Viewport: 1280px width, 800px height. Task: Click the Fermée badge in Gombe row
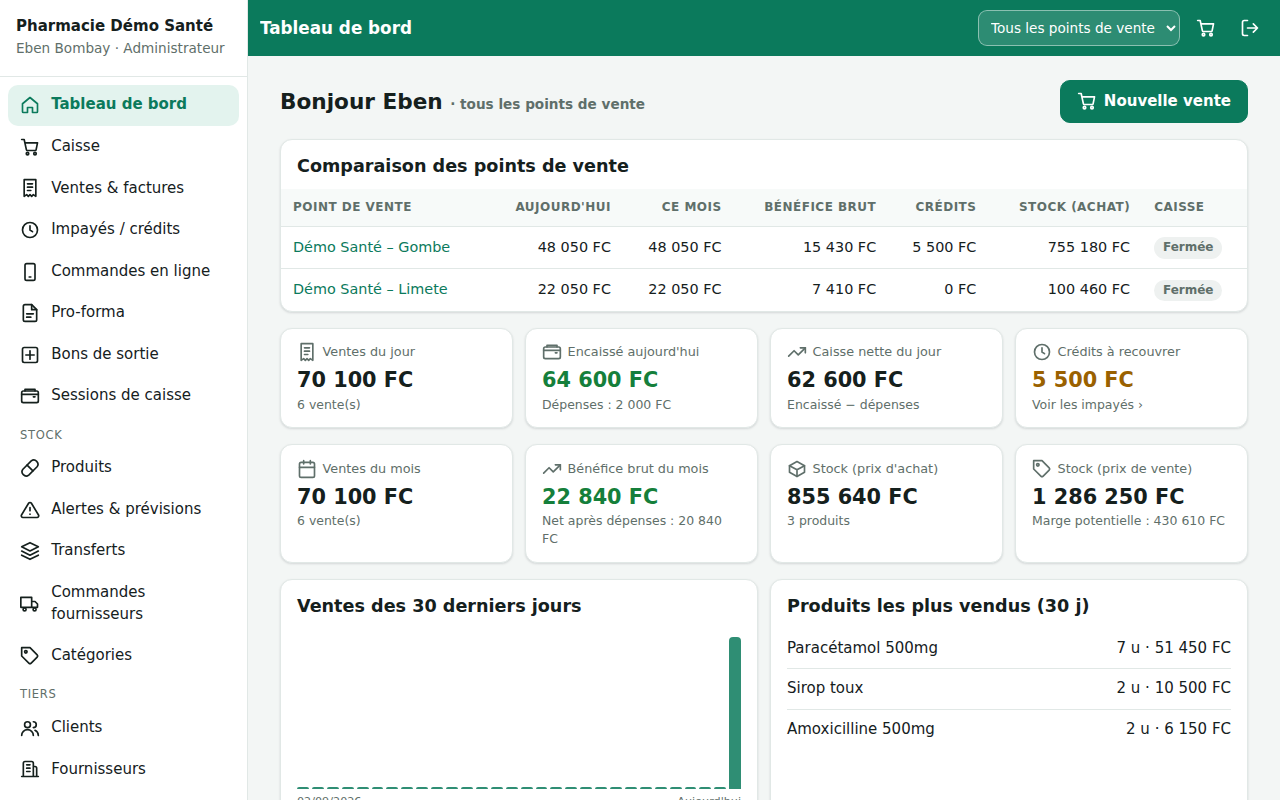pyautogui.click(x=1188, y=247)
